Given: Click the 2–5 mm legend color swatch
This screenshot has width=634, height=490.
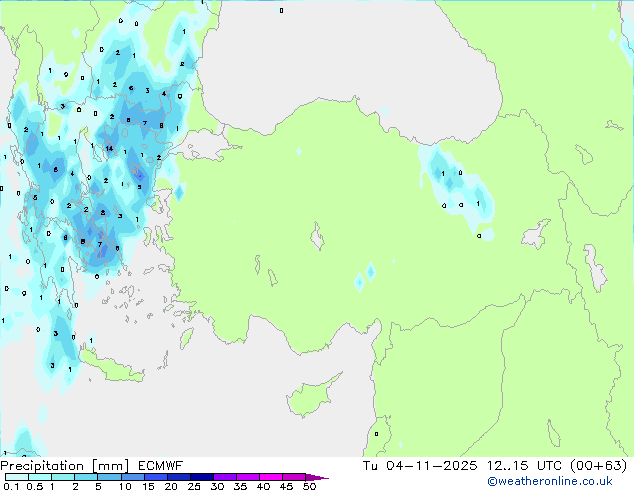Looking at the screenshot, I should pos(86,477).
